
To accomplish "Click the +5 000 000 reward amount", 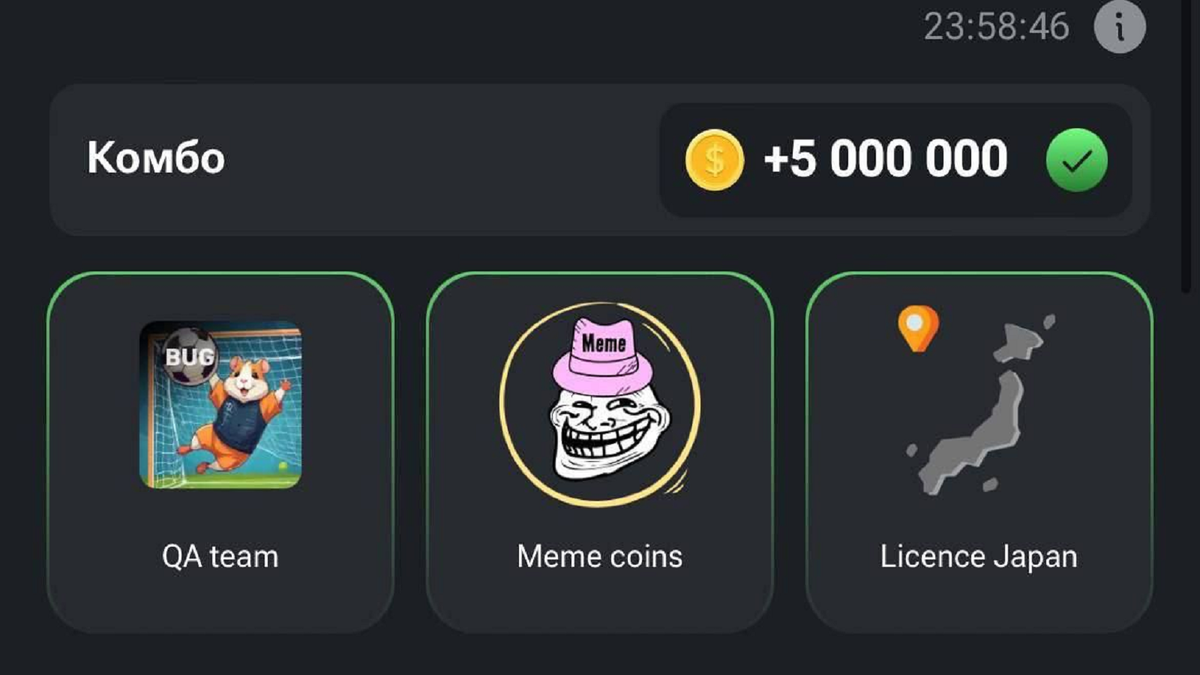I will click(x=886, y=160).
